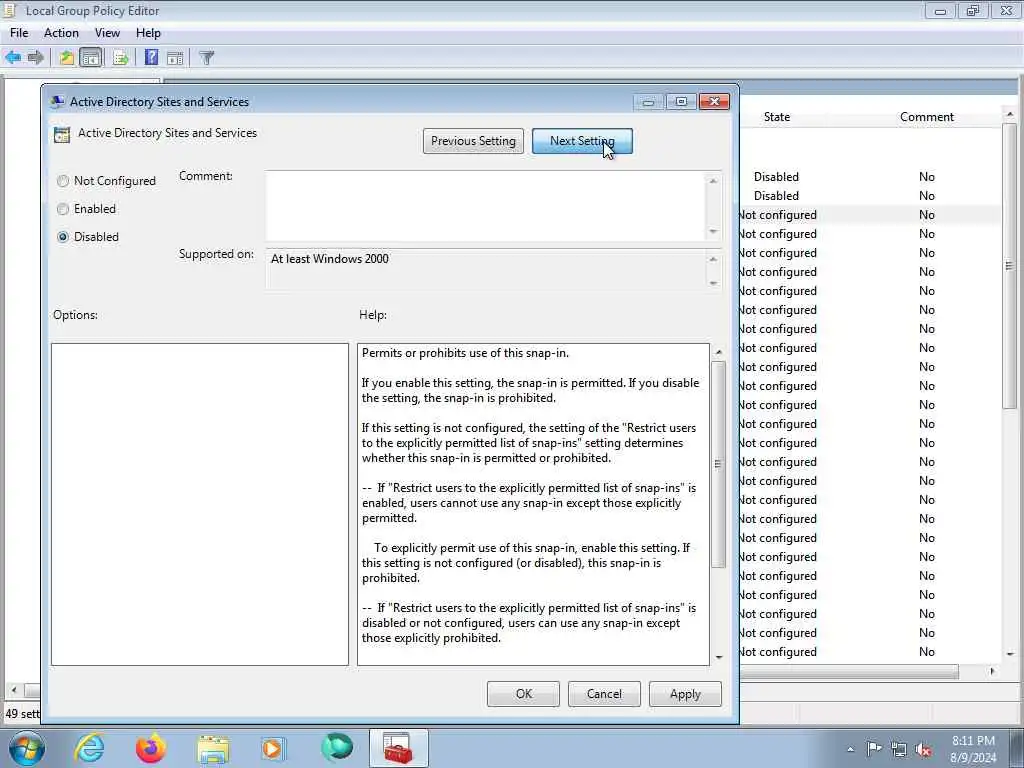
Task: Click the settings list vertical scrollbar thumb
Action: click(1010, 266)
